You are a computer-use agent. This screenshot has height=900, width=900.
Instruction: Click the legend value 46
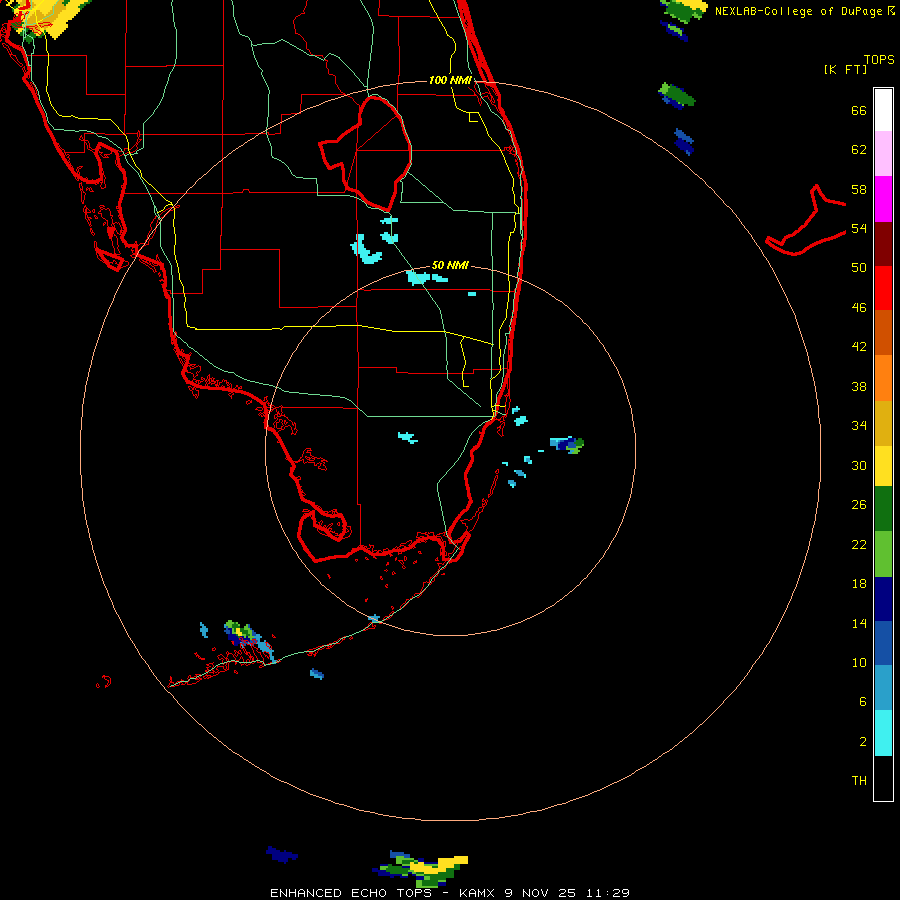tap(859, 308)
